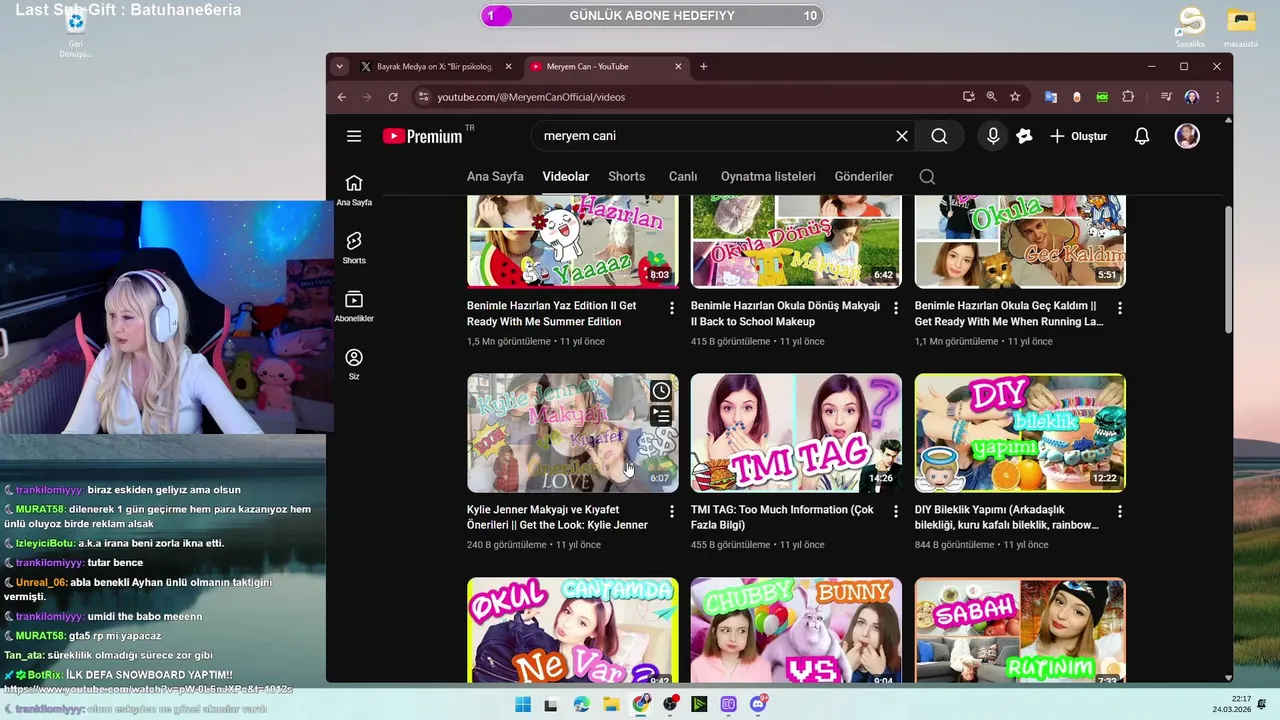This screenshot has width=1280, height=720.
Task: Open Abonelikler in the sidebar
Action: (x=354, y=306)
